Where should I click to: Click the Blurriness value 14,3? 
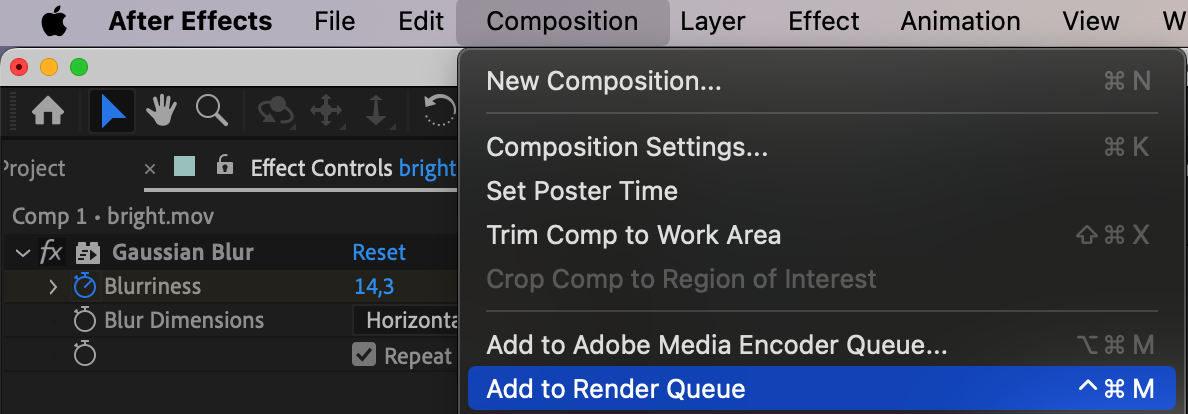pos(374,287)
